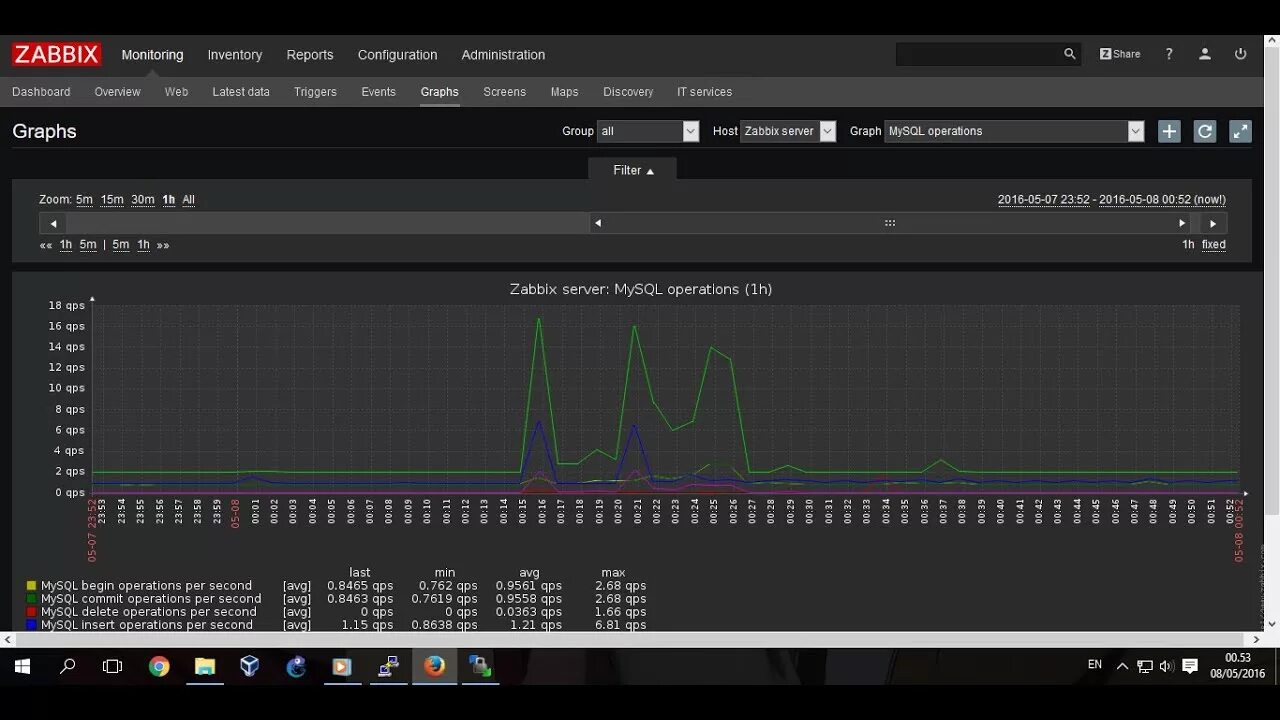Screen dimensions: 1280x720
Task: Add graph to favourites with plus icon
Action: click(x=1169, y=131)
